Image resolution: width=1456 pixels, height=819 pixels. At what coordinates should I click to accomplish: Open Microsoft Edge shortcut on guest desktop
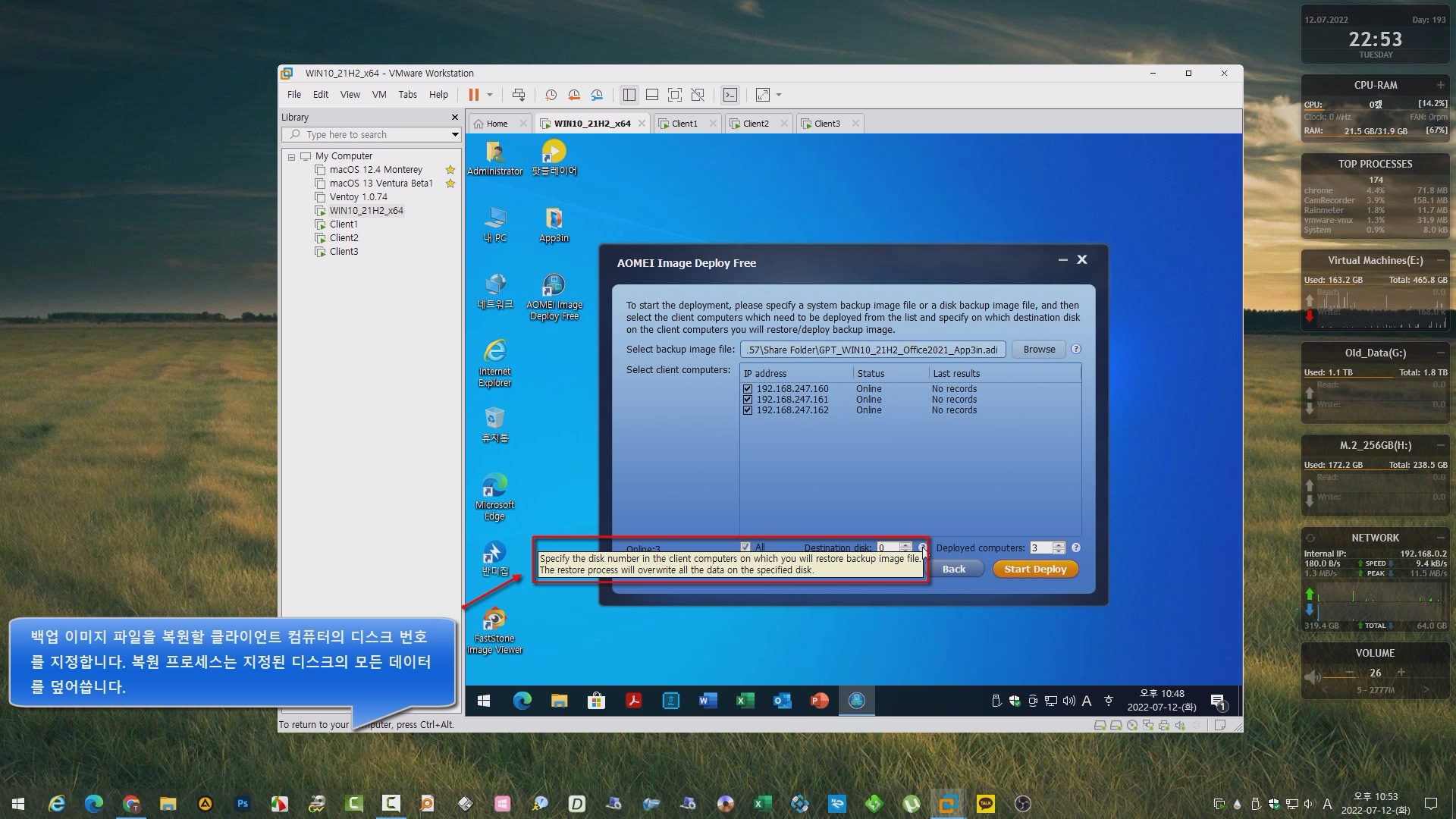coord(495,497)
